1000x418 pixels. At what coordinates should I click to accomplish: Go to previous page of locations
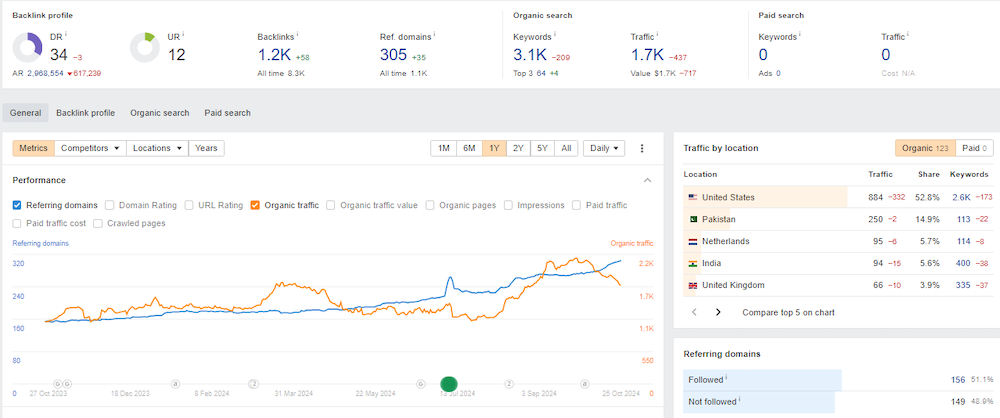[695, 313]
